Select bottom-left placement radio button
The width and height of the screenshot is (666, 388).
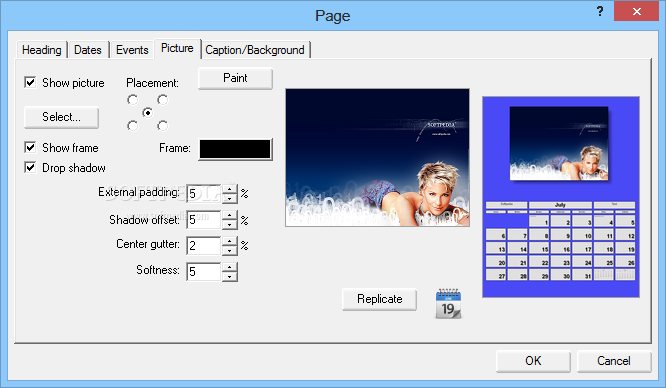point(133,126)
